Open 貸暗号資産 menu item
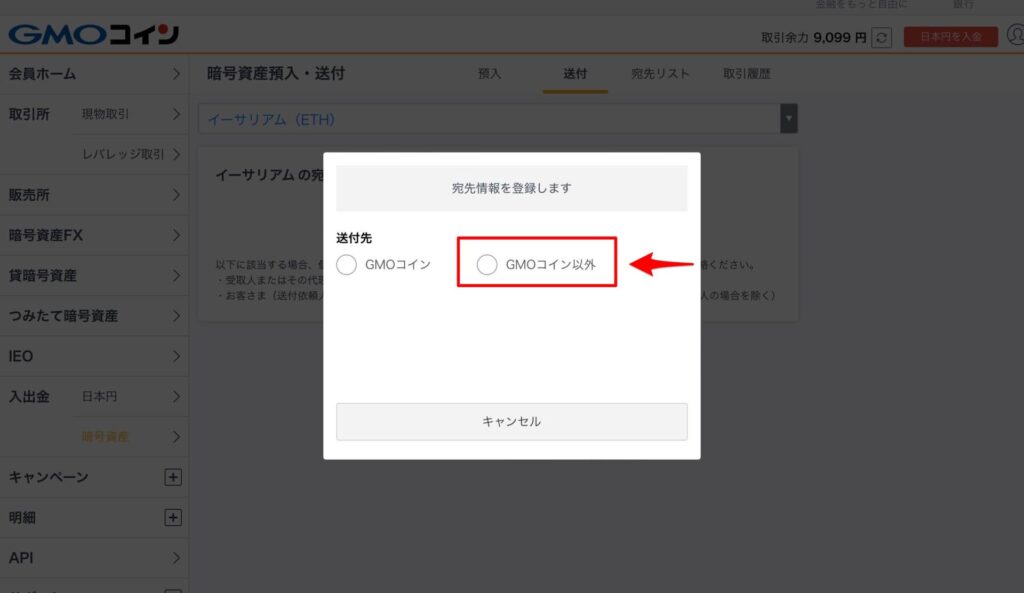 (x=94, y=276)
